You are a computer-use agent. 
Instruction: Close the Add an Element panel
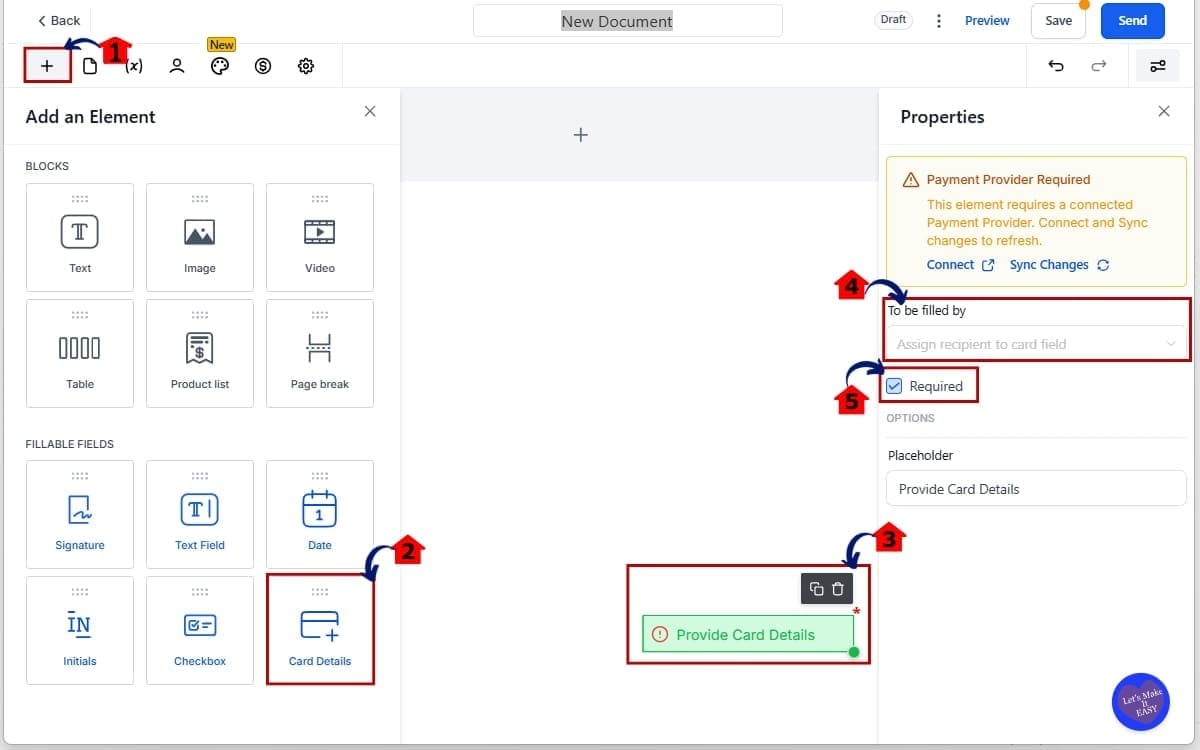point(370,111)
